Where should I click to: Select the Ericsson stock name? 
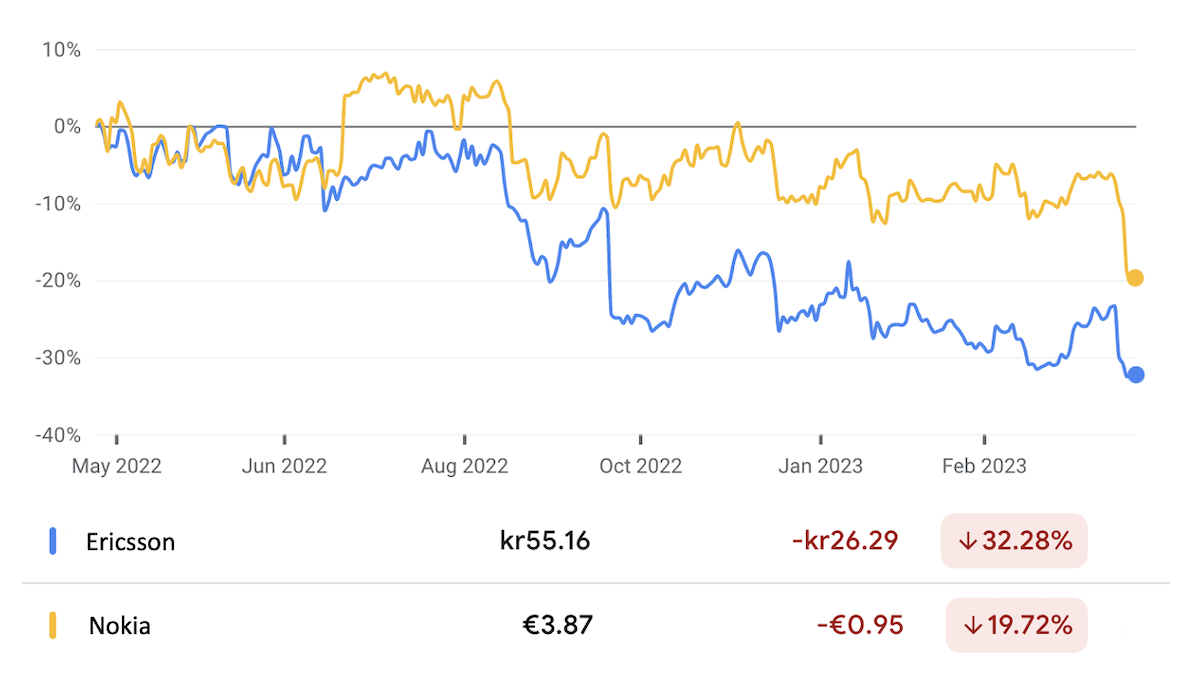131,542
